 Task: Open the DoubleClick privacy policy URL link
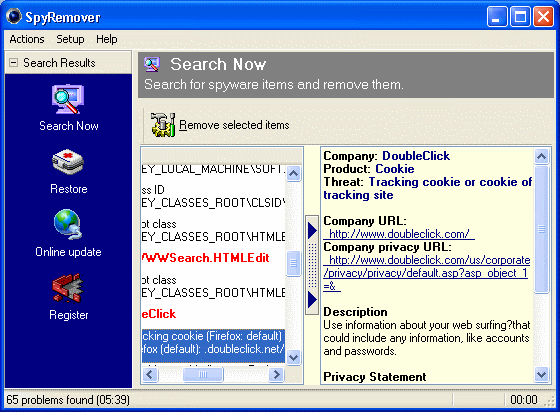tap(426, 273)
